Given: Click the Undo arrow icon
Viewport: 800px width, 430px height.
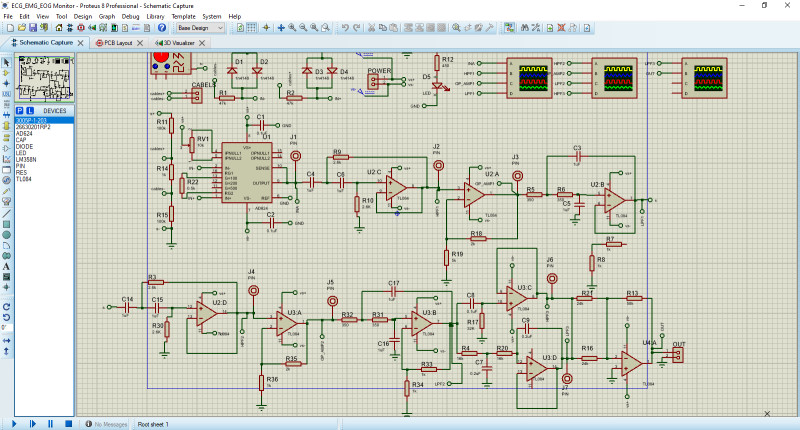Looking at the screenshot, I should click(x=344, y=28).
